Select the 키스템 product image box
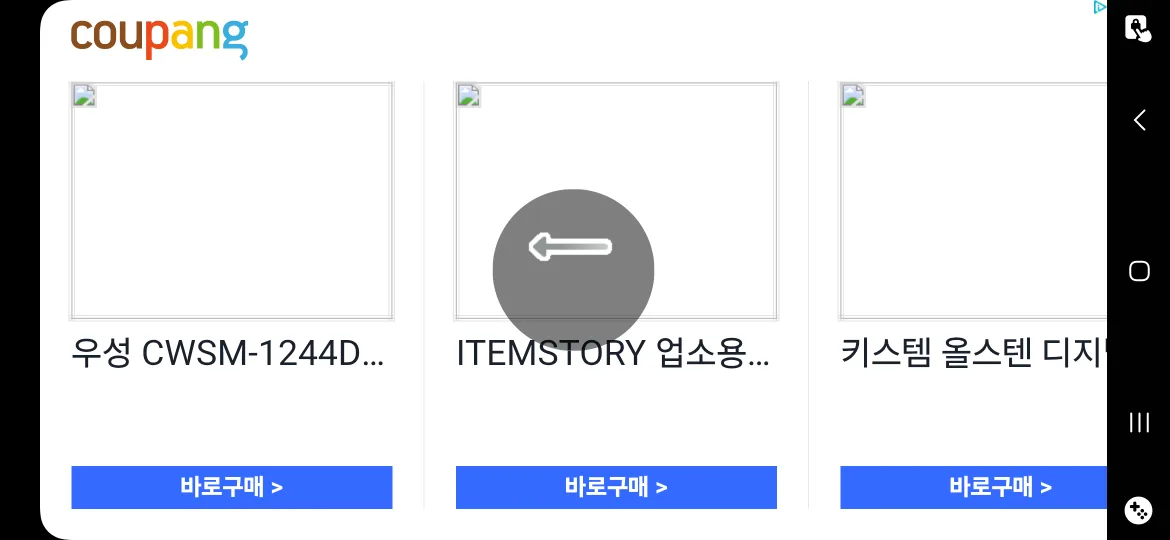The height and width of the screenshot is (540, 1170). pos(973,201)
